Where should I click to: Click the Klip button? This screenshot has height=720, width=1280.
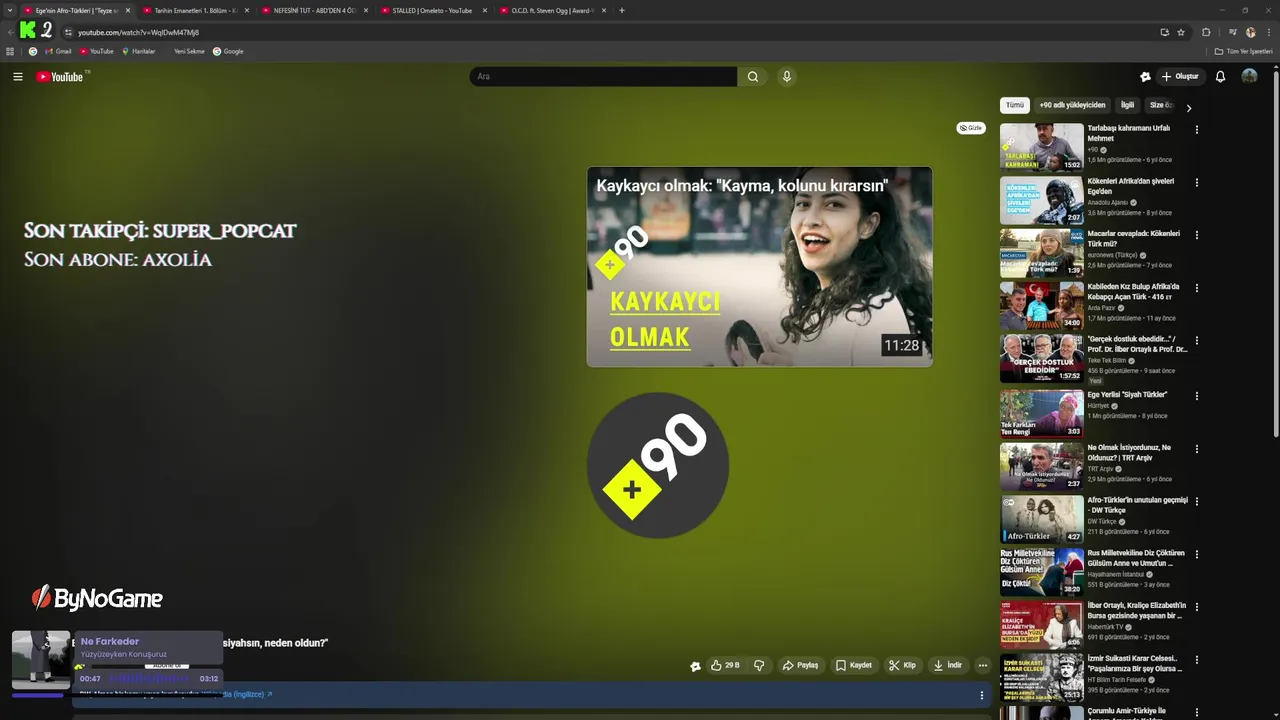click(902, 665)
